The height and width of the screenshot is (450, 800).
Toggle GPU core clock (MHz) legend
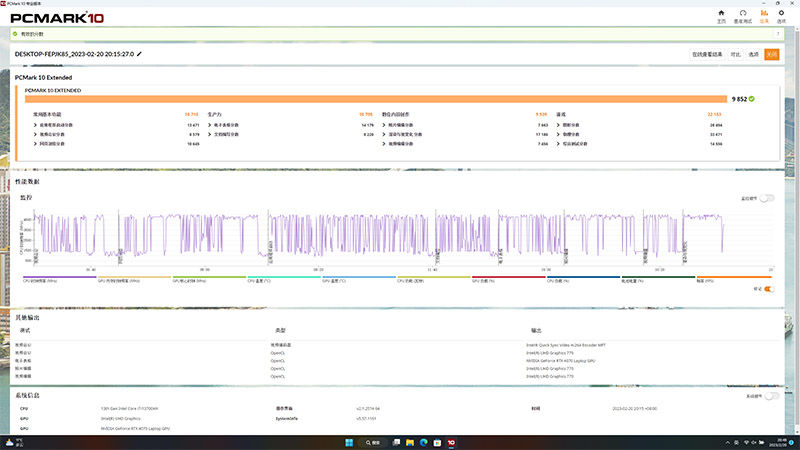pos(209,279)
